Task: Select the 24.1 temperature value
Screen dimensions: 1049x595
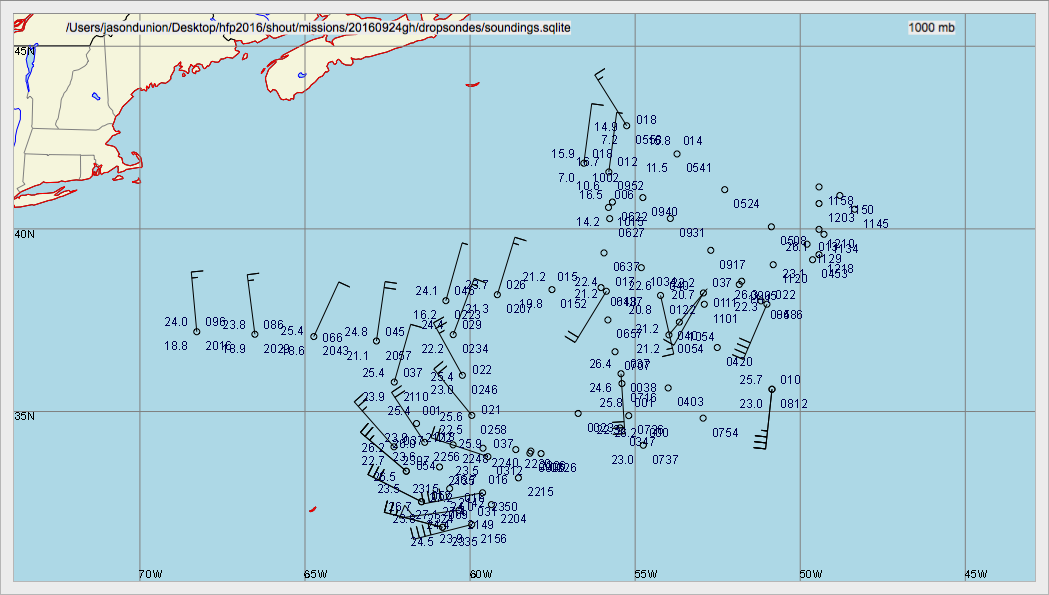Action: coord(426,290)
